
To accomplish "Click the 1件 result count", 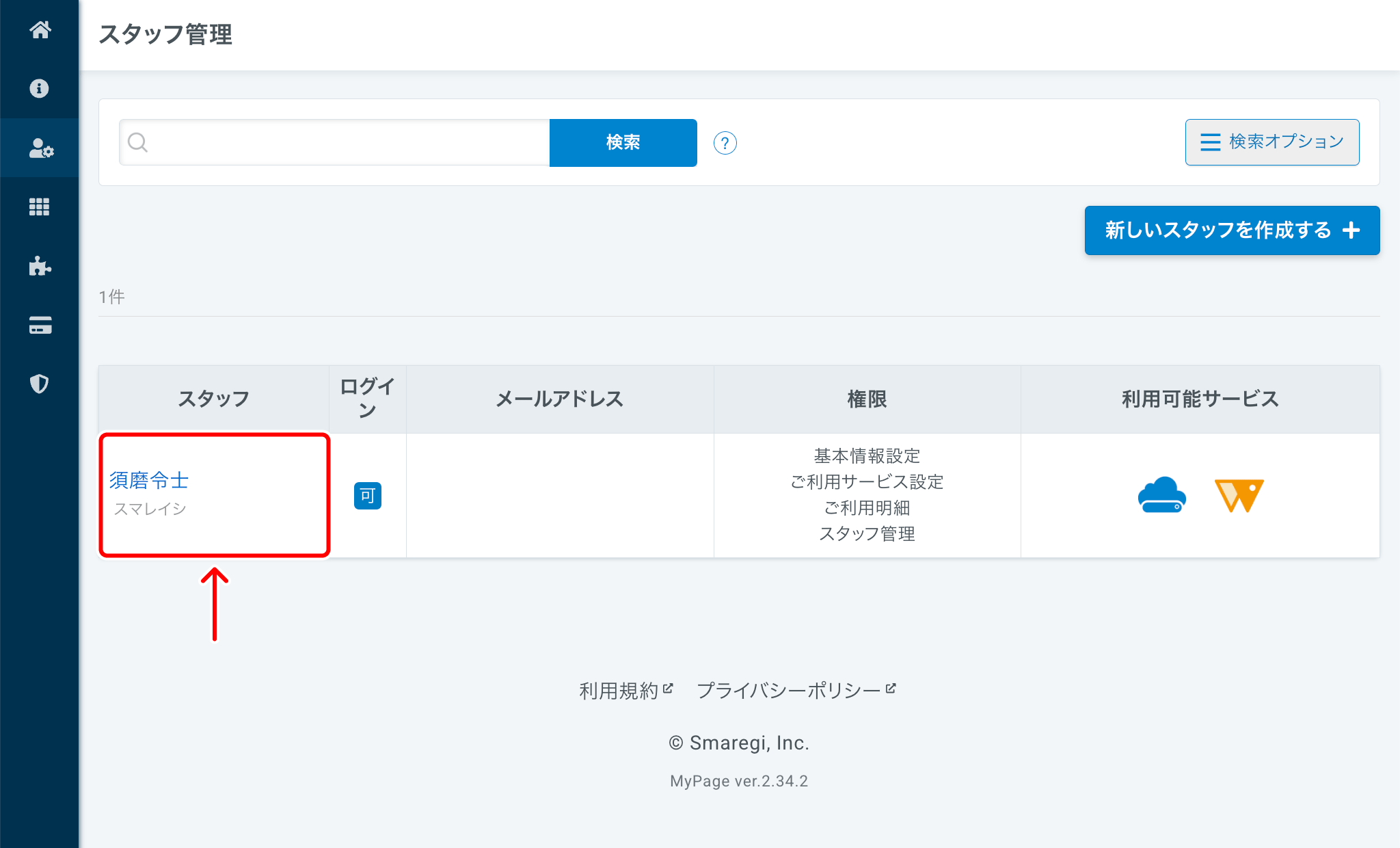I will 111,297.
